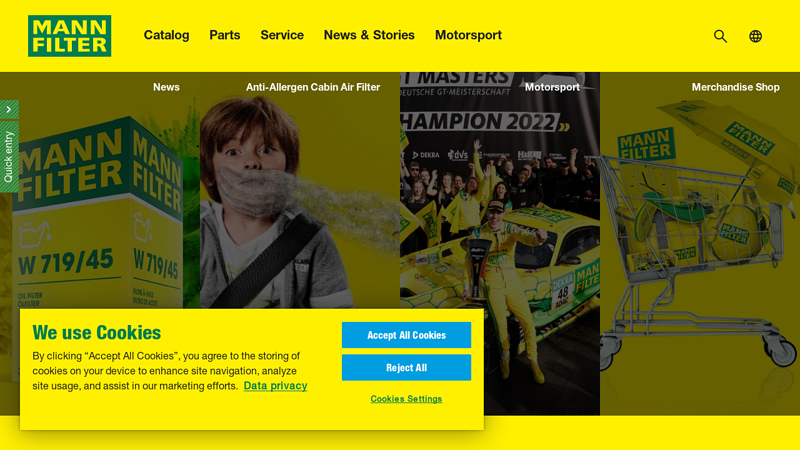Open Cookies Settings link
Screen dimensions: 800x450
click(x=406, y=399)
